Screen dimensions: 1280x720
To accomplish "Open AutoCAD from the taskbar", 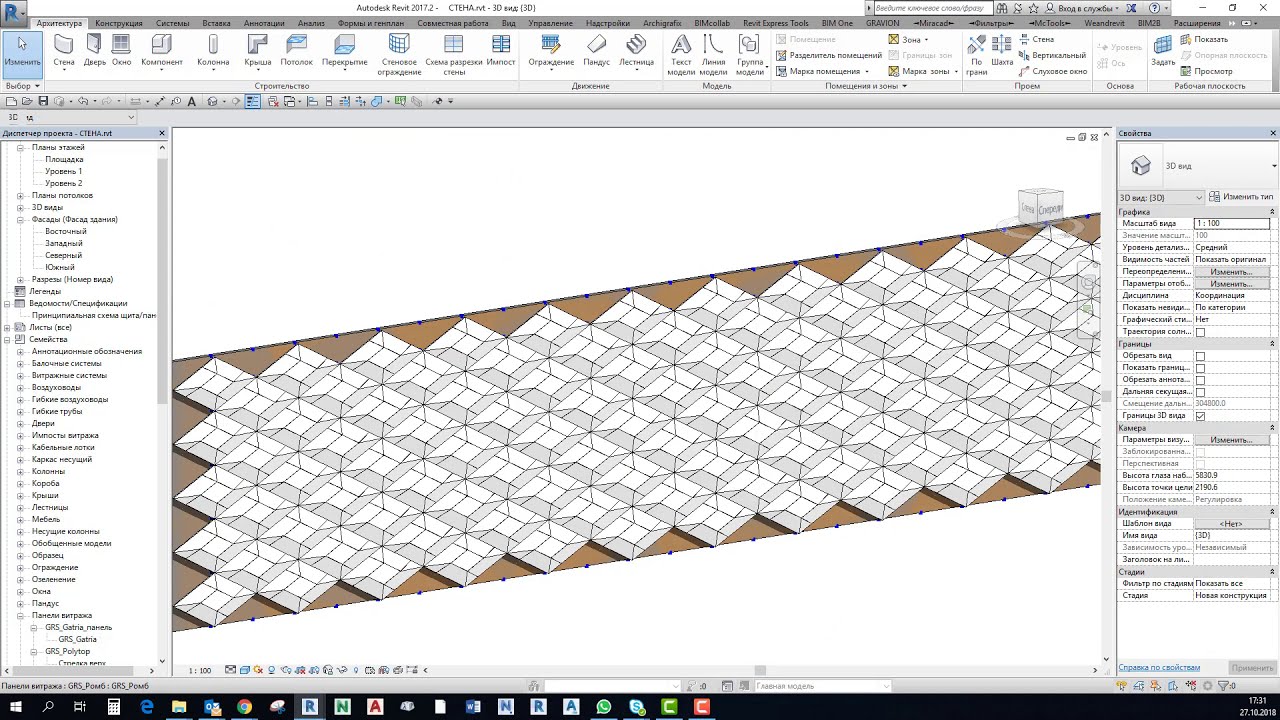I will pyautogui.click(x=375, y=707).
